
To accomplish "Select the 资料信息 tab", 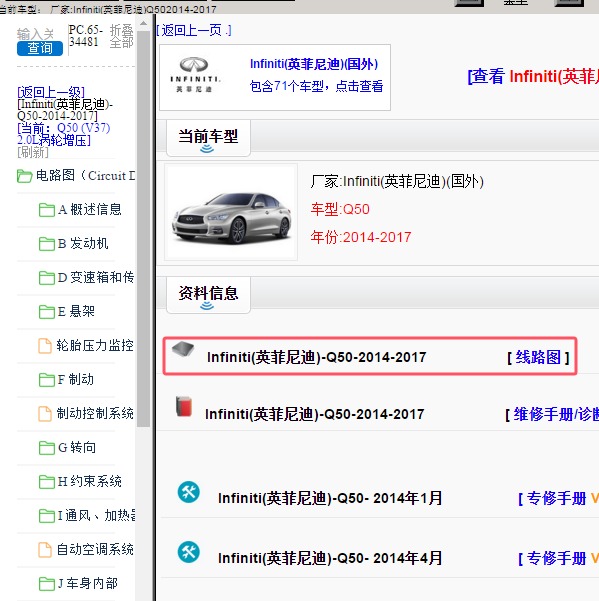I will click(208, 294).
